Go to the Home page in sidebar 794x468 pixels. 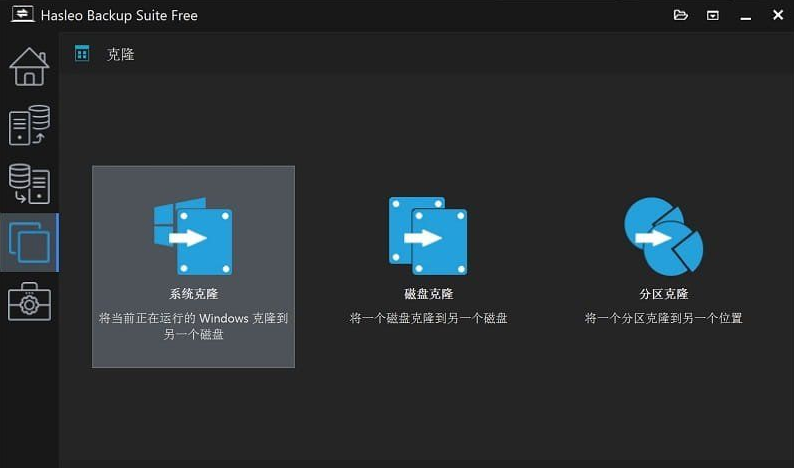(x=29, y=66)
